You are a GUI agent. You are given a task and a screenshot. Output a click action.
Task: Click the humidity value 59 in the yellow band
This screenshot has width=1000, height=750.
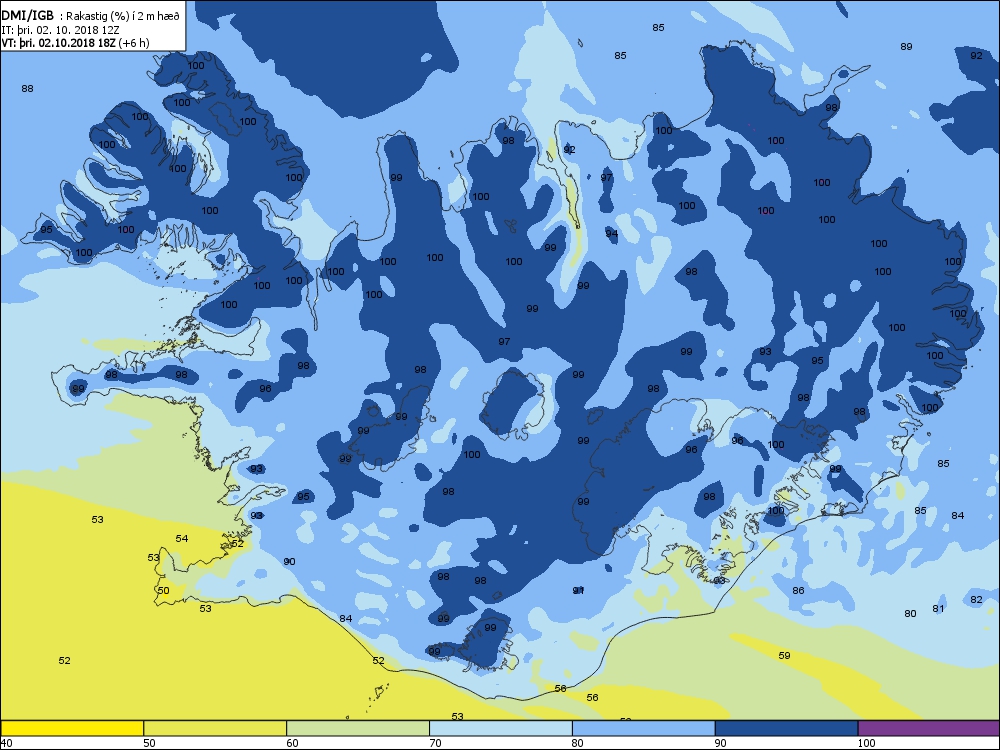784,656
